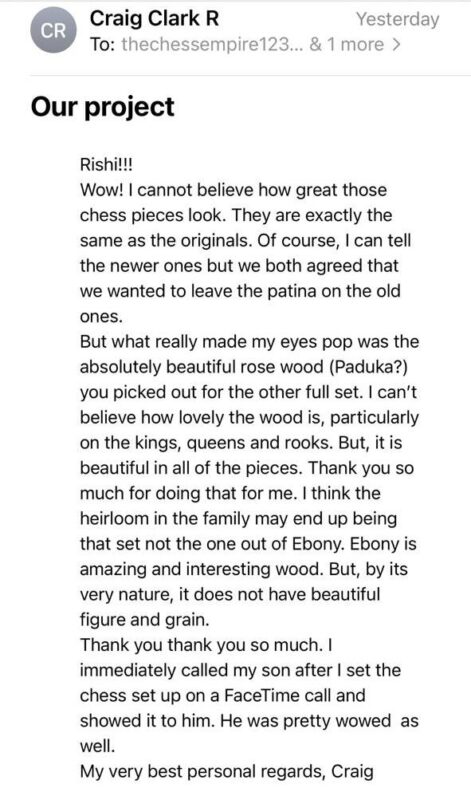Tap the 'To:' label in header
The height and width of the screenshot is (800, 471).
tap(104, 45)
